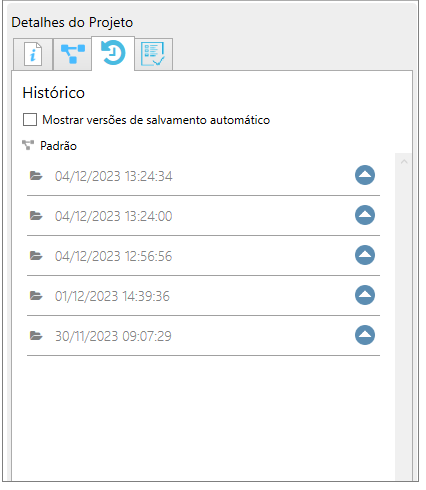
Task: Switch to the branches diagram tab
Action: pyautogui.click(x=73, y=54)
